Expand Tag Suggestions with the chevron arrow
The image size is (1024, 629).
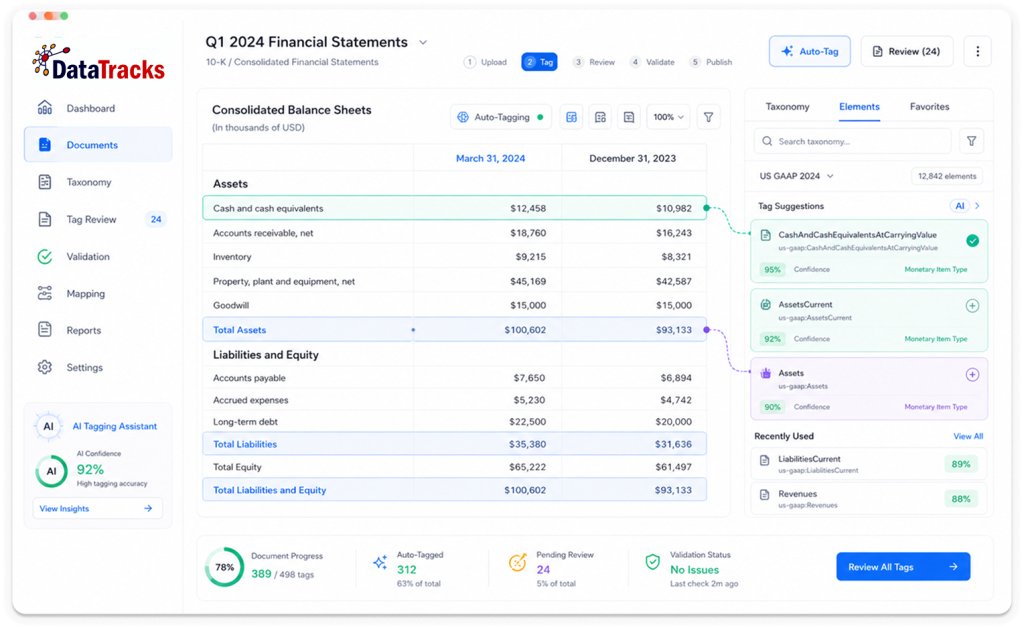point(978,206)
